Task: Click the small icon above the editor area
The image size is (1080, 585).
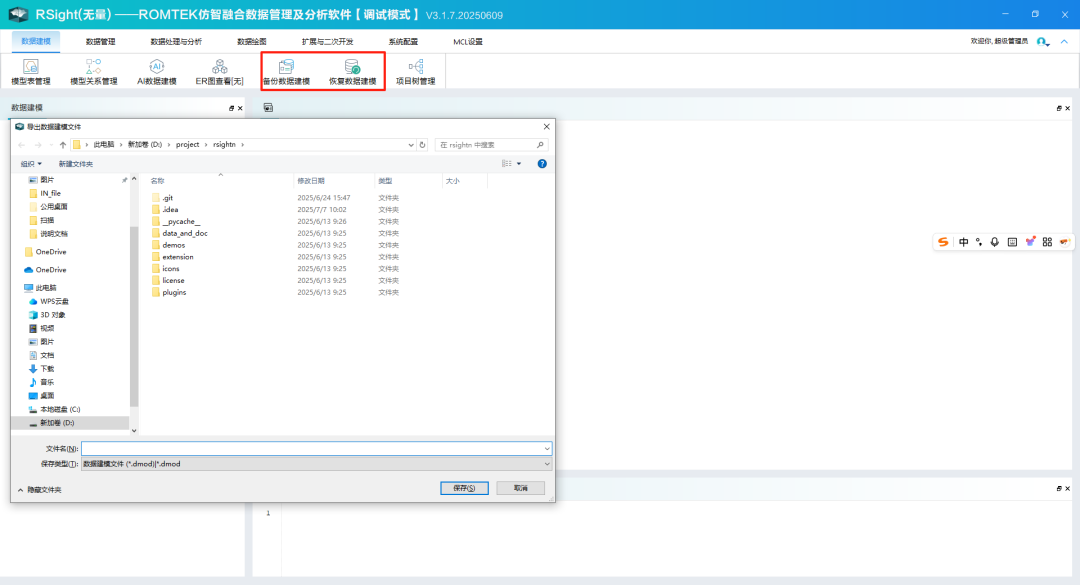Action: tap(268, 107)
